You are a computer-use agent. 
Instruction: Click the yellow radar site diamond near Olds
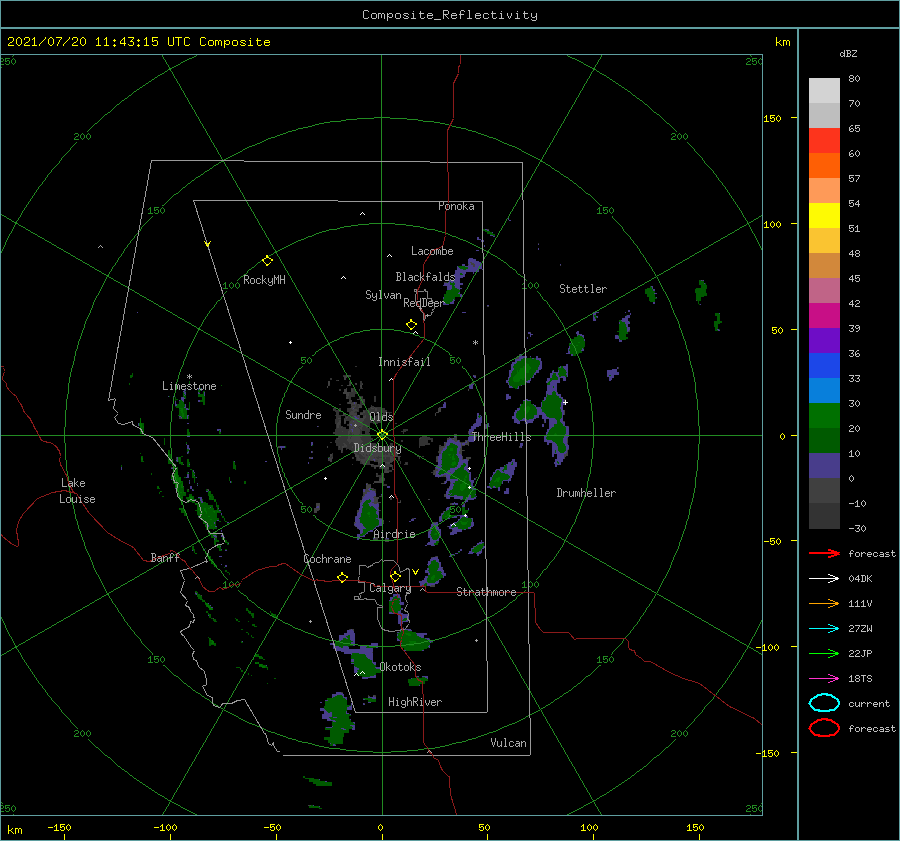pyautogui.click(x=382, y=435)
